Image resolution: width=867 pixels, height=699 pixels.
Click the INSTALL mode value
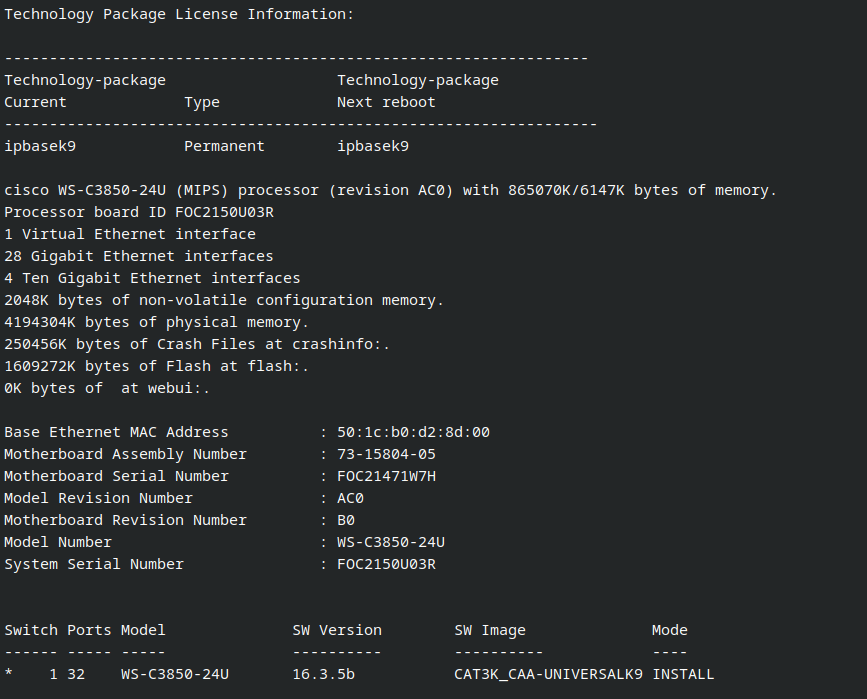tap(683, 674)
